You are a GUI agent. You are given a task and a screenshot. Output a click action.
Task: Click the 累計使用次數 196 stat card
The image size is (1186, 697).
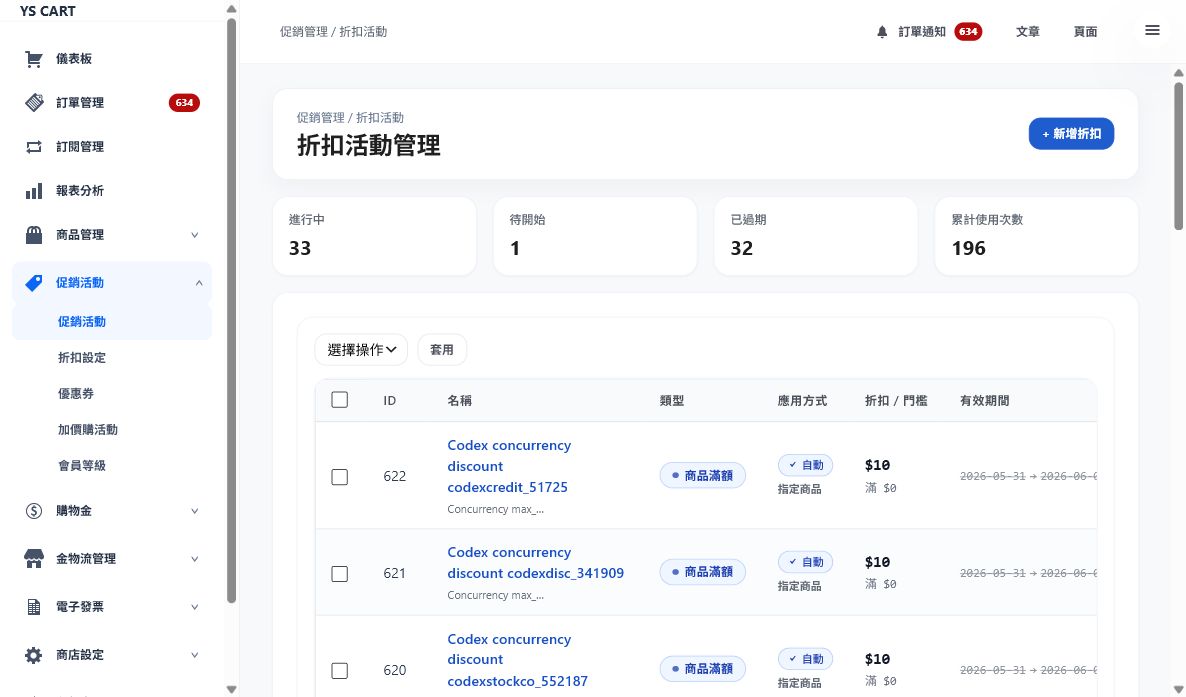pos(1037,237)
